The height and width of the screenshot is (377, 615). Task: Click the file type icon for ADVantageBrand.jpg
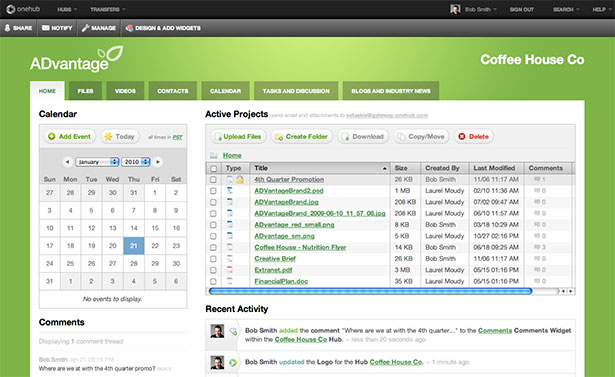click(230, 202)
